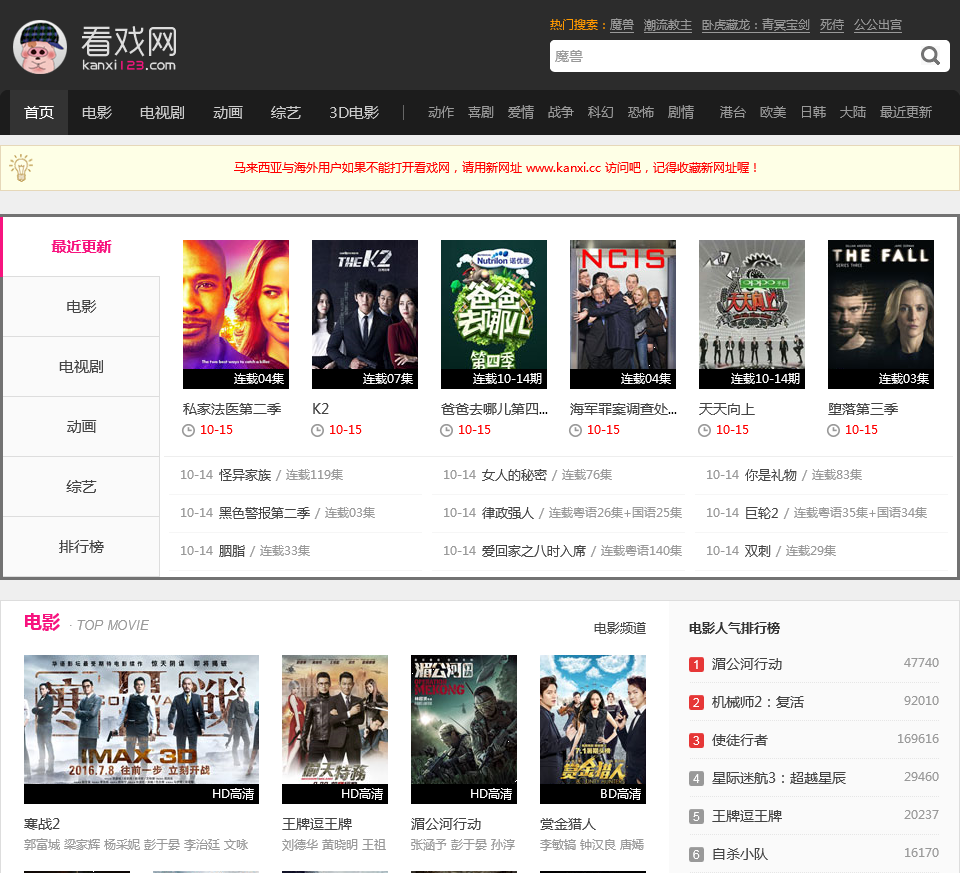
Task: Select 动画 in top navigation
Action: pos(228,113)
